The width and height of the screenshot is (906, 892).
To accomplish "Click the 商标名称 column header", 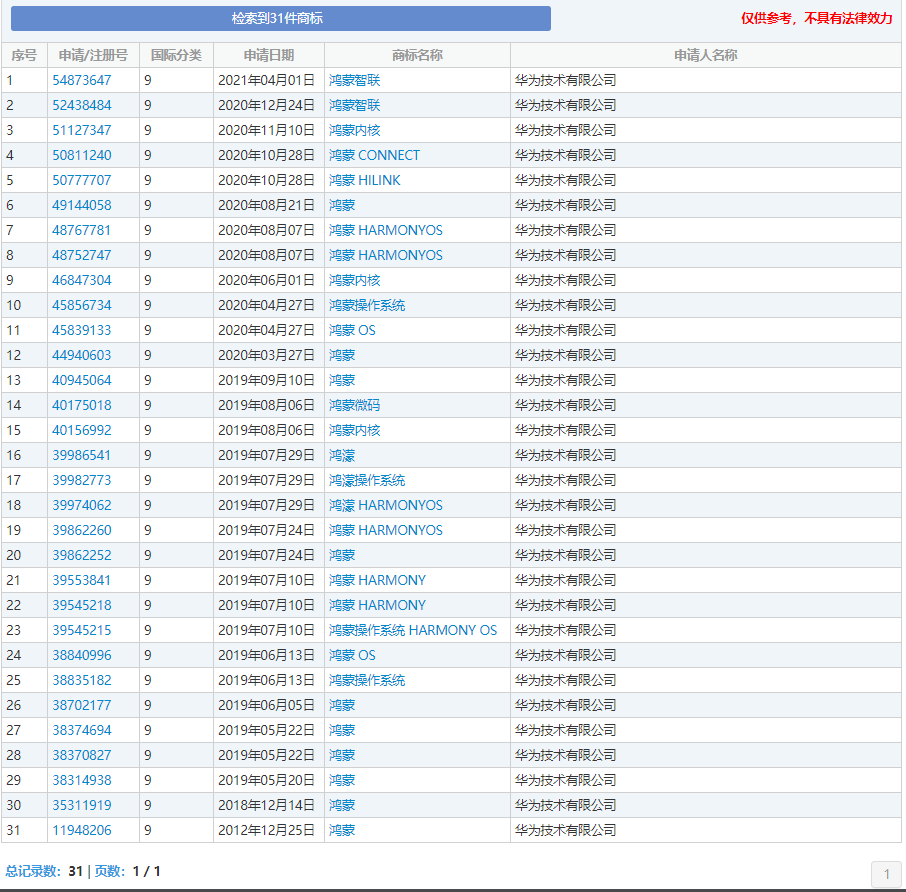I will click(417, 55).
